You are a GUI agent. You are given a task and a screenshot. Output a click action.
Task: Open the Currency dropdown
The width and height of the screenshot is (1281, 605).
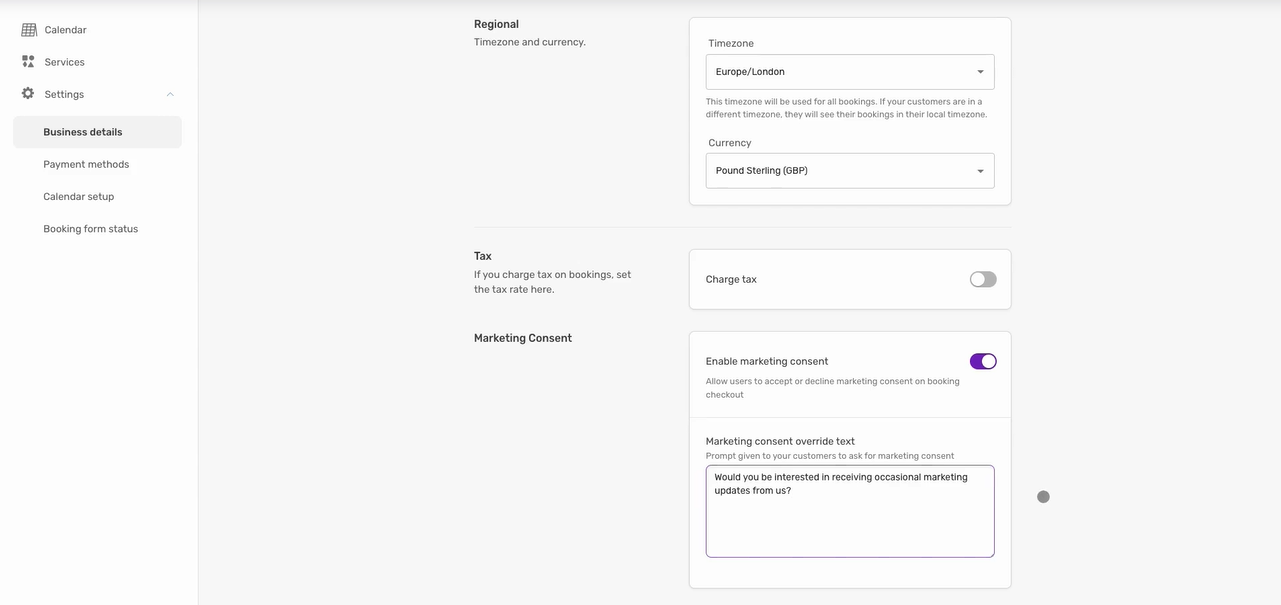coord(840,171)
